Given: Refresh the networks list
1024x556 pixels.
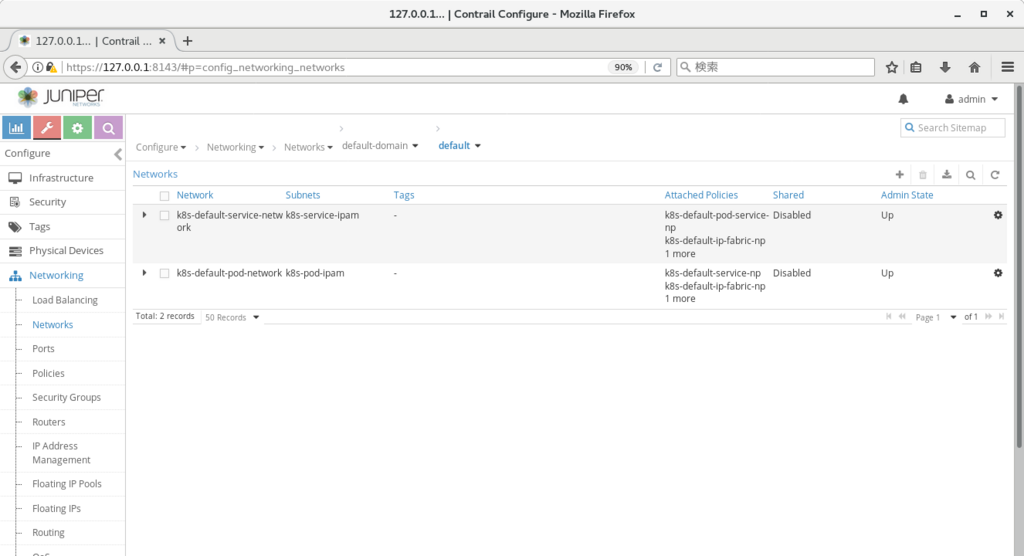Looking at the screenshot, I should pyautogui.click(x=995, y=174).
